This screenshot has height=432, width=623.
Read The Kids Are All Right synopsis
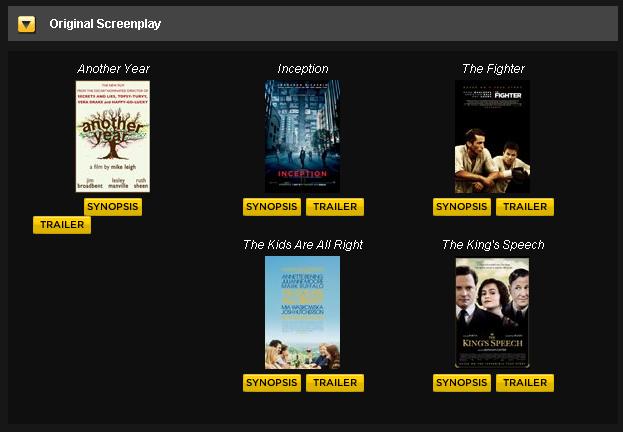click(272, 383)
